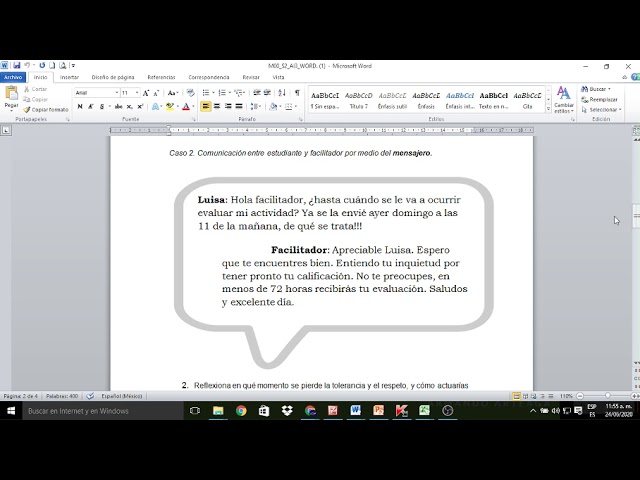Screen dimensions: 640x480
Task: Open Dropbox from the taskbar
Action: point(287,411)
